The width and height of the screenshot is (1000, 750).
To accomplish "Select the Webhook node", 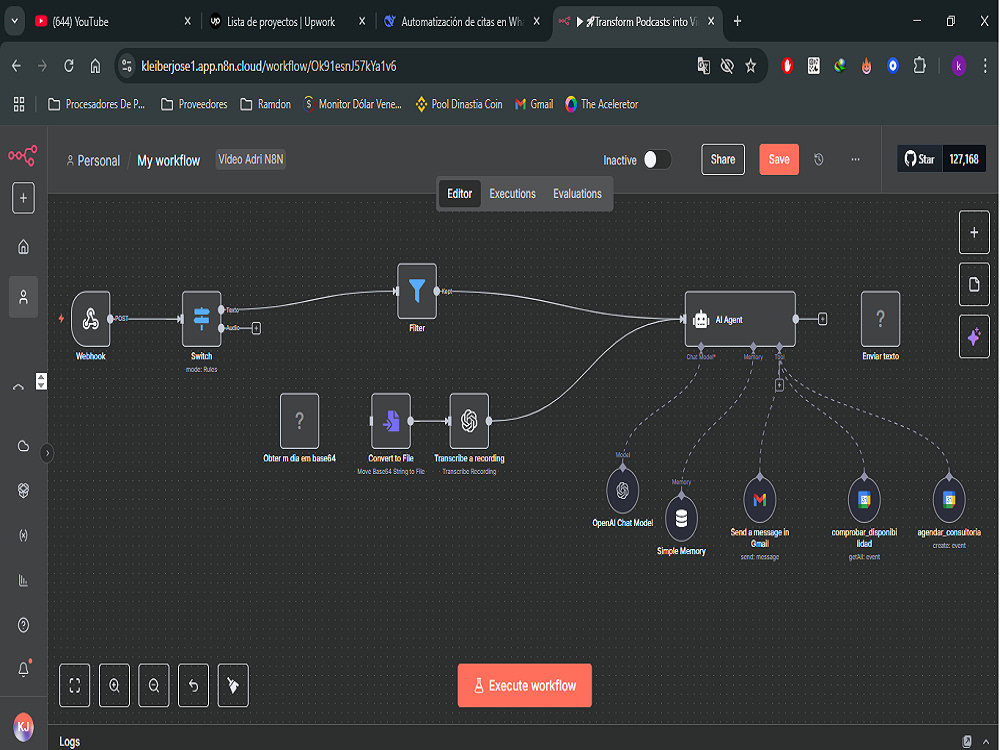I will [91, 319].
